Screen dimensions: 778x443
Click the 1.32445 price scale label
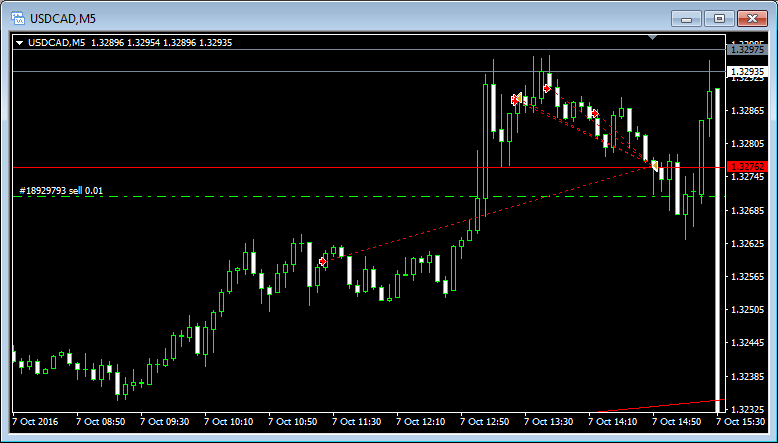coord(748,343)
